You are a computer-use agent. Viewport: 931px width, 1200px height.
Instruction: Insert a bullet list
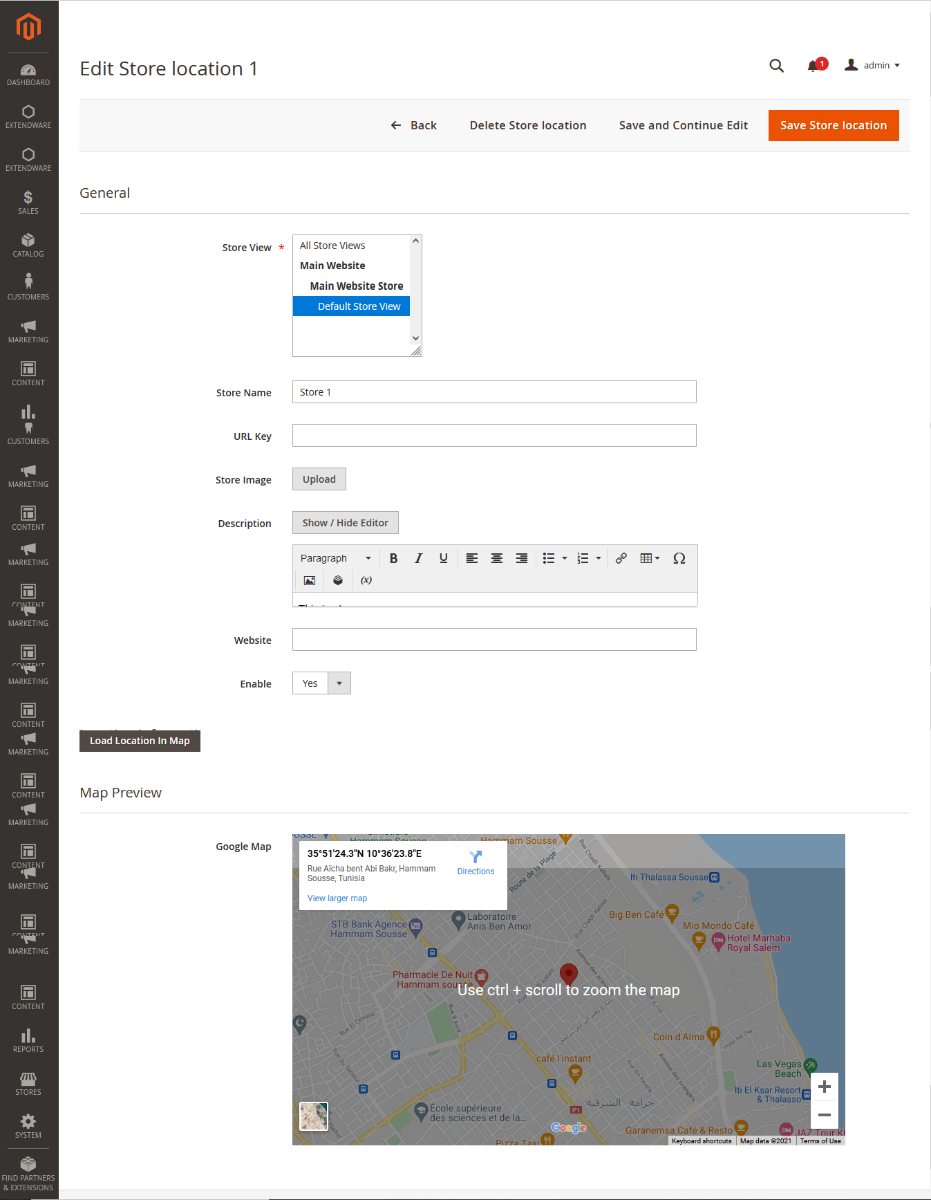548,558
